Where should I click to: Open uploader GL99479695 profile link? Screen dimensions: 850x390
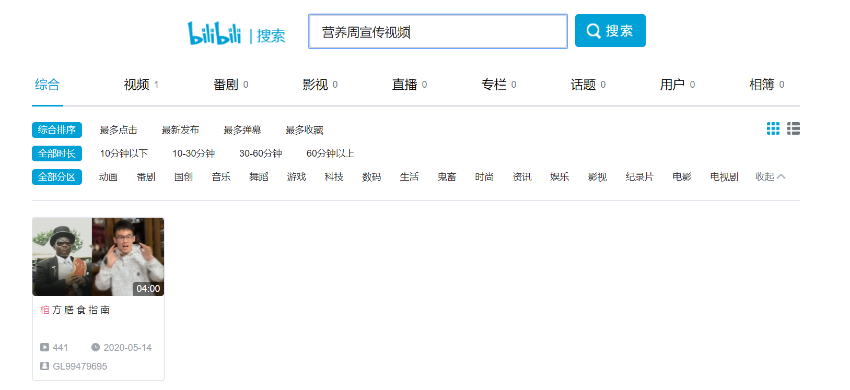(80, 366)
